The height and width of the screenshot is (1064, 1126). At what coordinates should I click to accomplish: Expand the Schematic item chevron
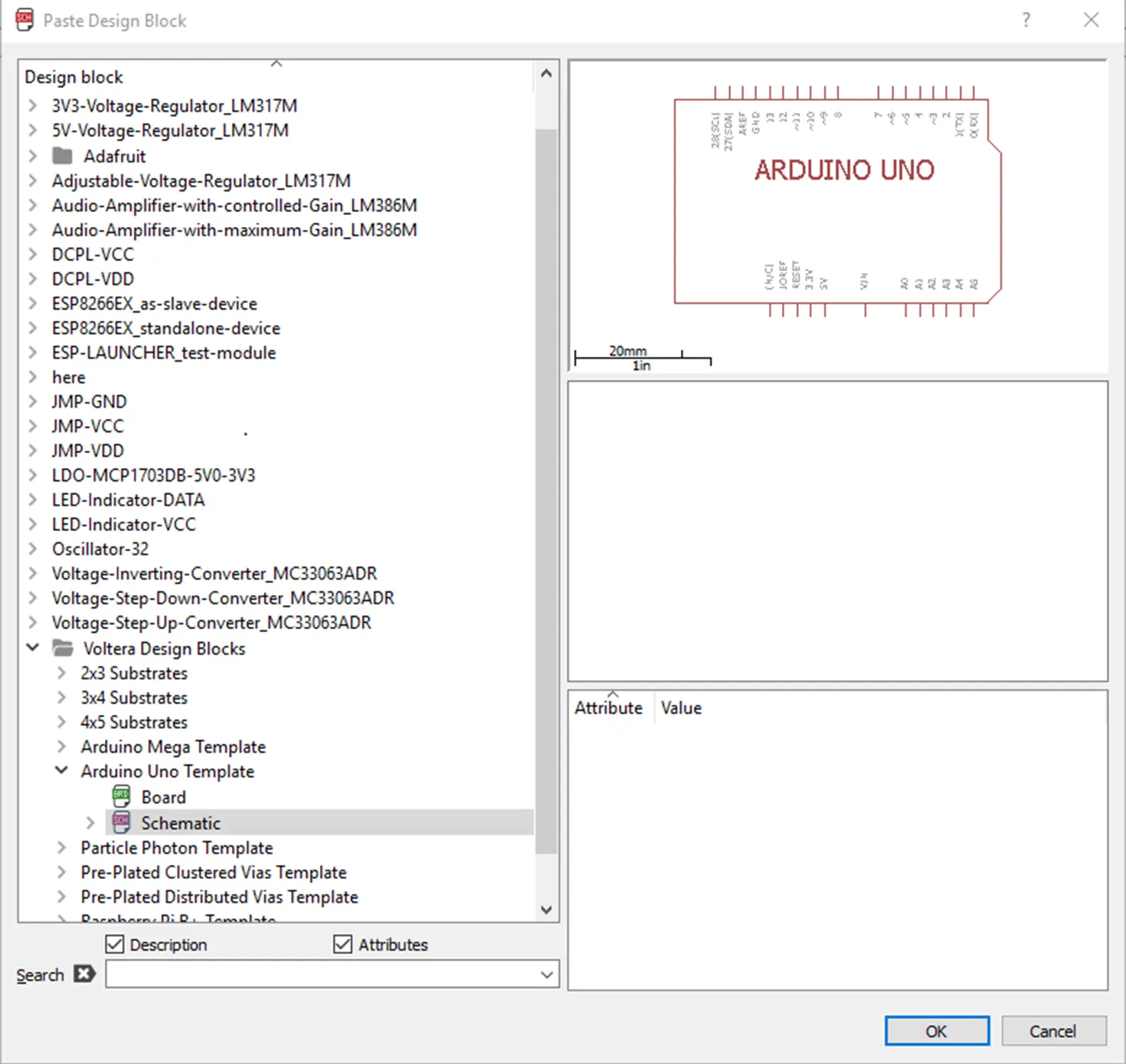click(90, 823)
